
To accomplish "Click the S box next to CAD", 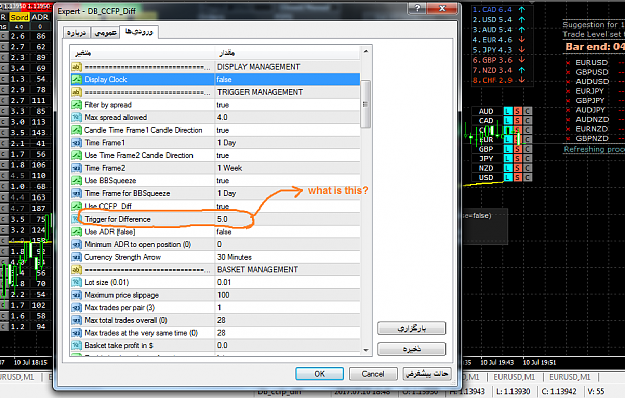I will tap(517, 120).
